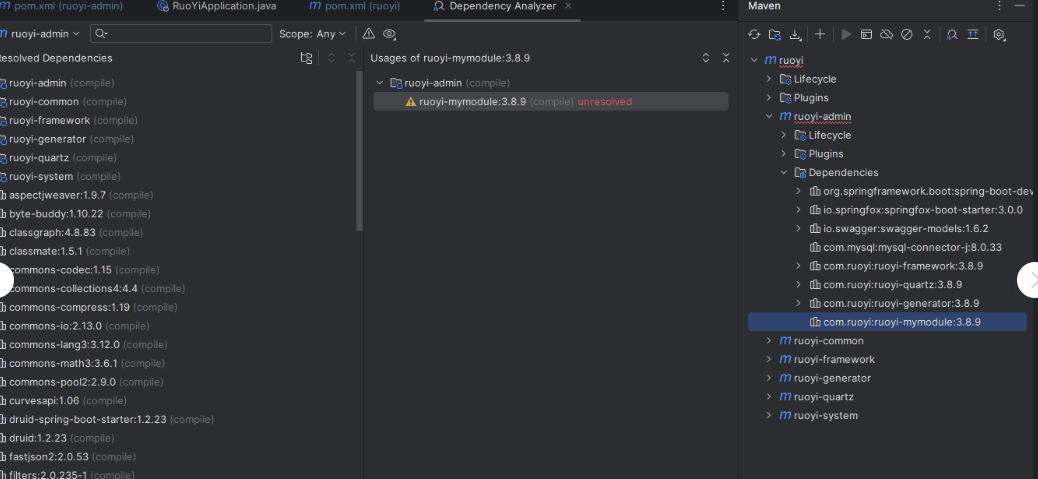Switch to RuoYiApplication.java tab
The height and width of the screenshot is (479, 1038).
pyautogui.click(x=216, y=6)
